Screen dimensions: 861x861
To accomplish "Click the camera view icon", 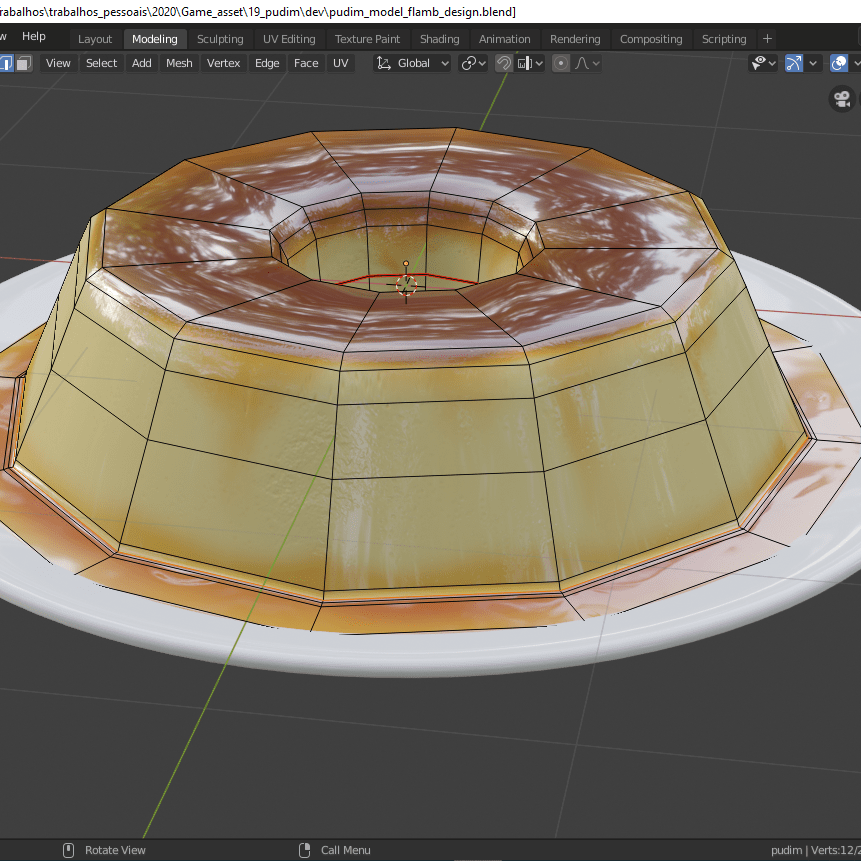I will click(x=841, y=99).
